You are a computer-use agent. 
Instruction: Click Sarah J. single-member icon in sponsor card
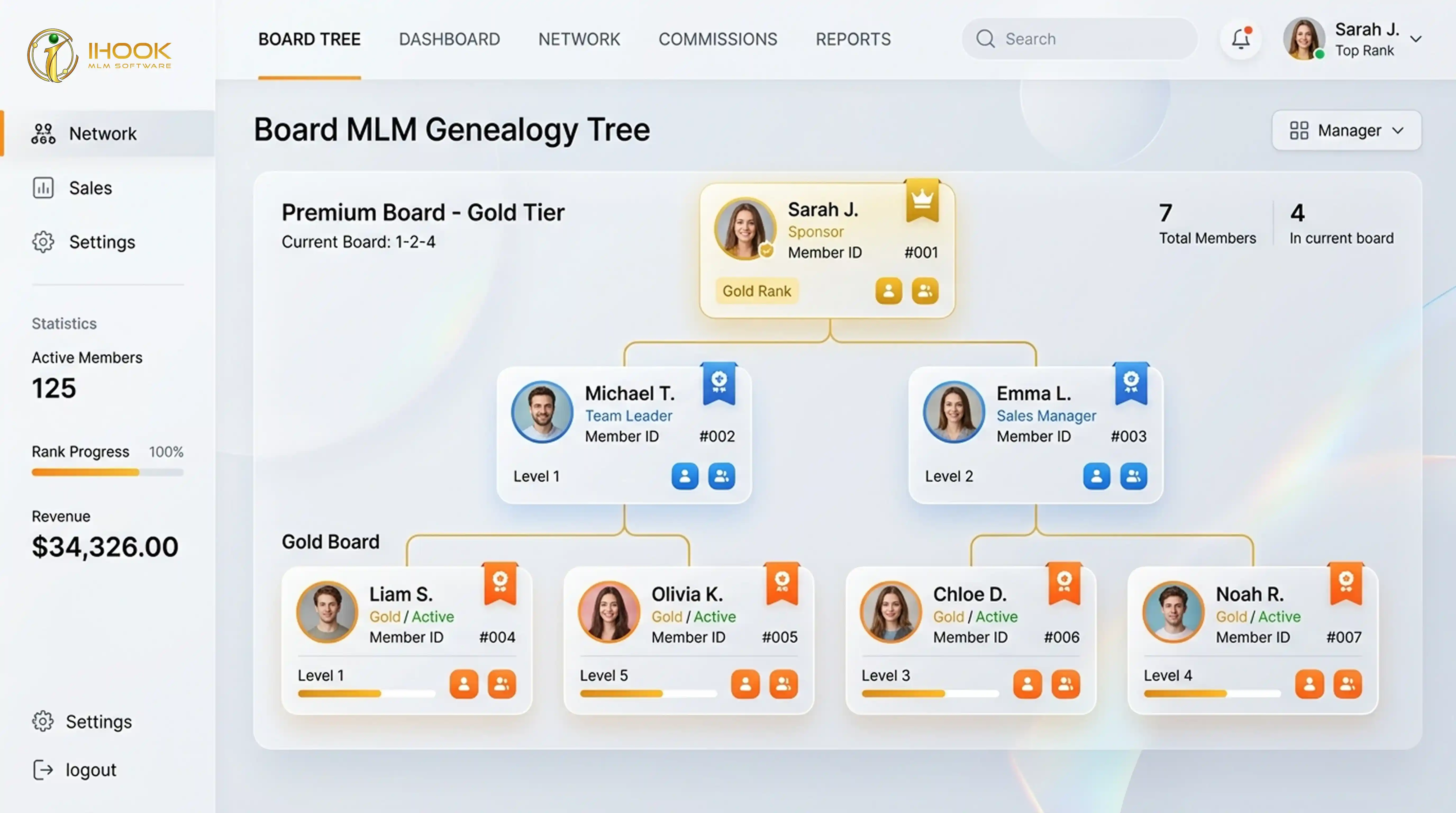(x=889, y=291)
